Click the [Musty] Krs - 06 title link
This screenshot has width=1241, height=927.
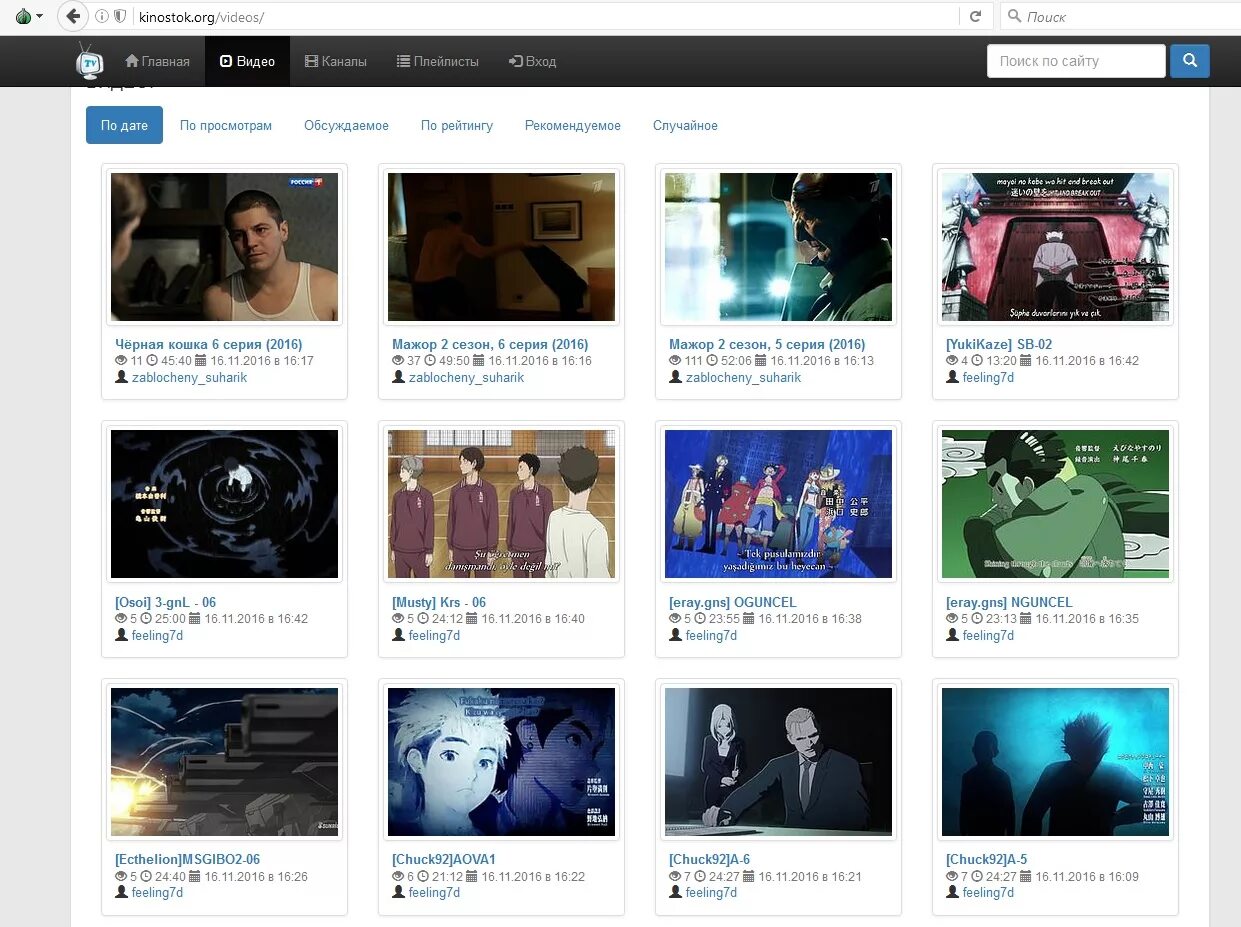(439, 602)
